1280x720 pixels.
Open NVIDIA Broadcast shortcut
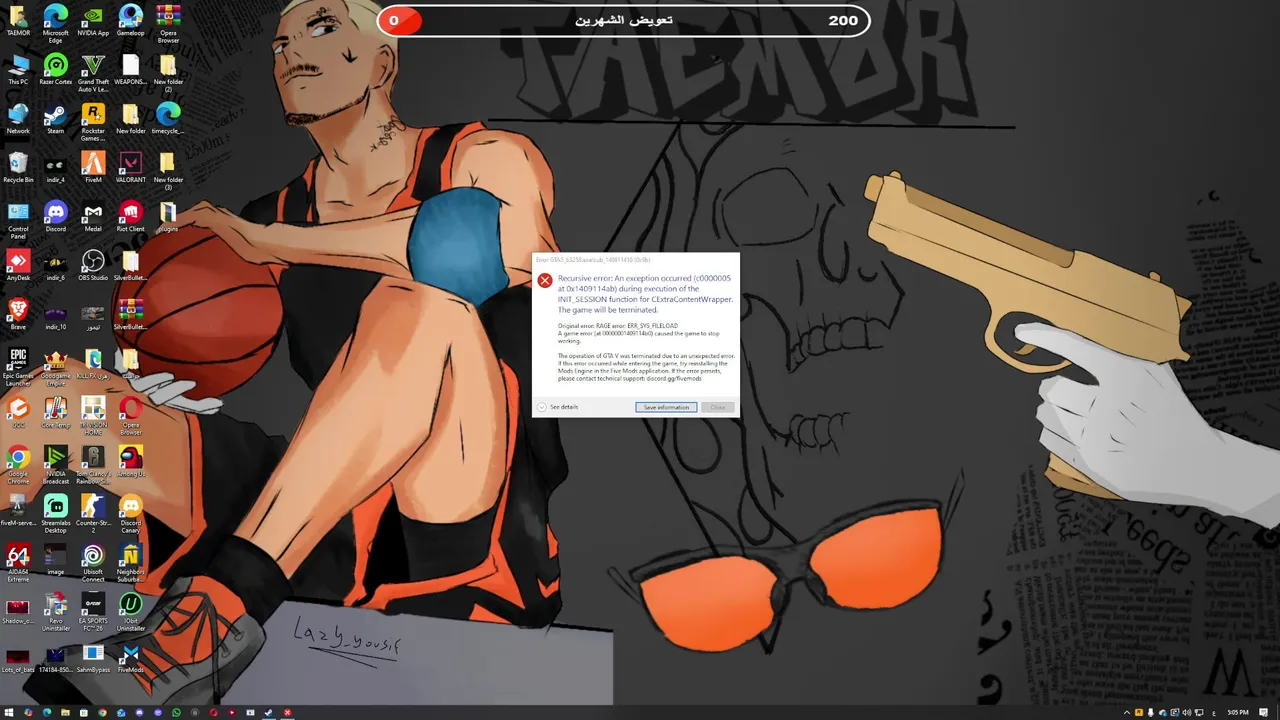click(56, 464)
